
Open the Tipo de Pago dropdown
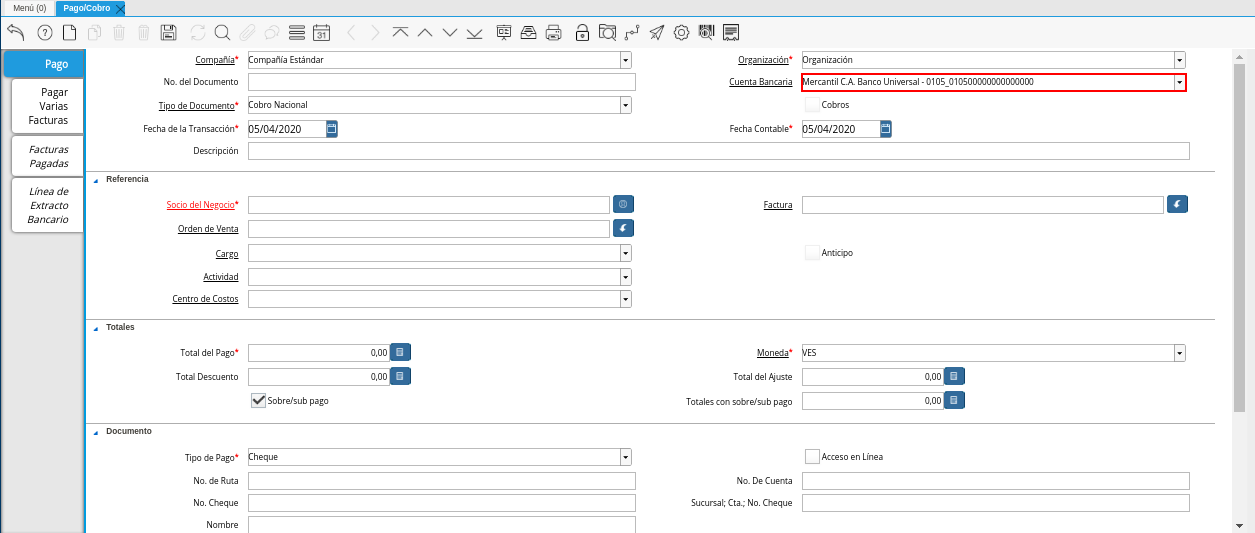625,457
